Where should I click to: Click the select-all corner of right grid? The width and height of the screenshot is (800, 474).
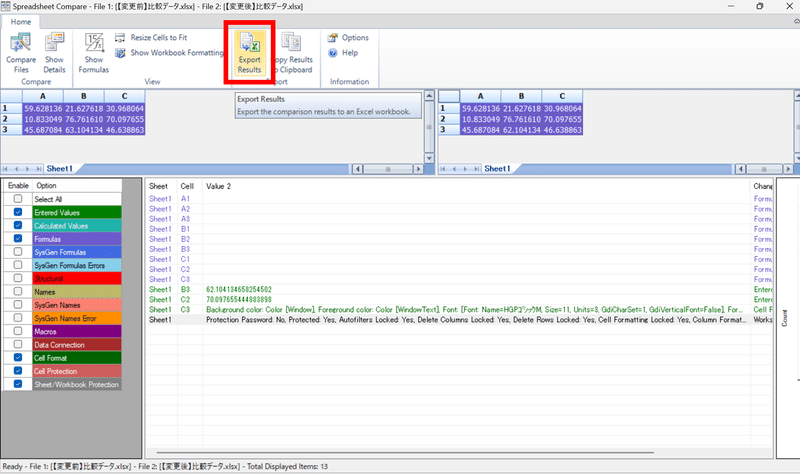point(449,96)
